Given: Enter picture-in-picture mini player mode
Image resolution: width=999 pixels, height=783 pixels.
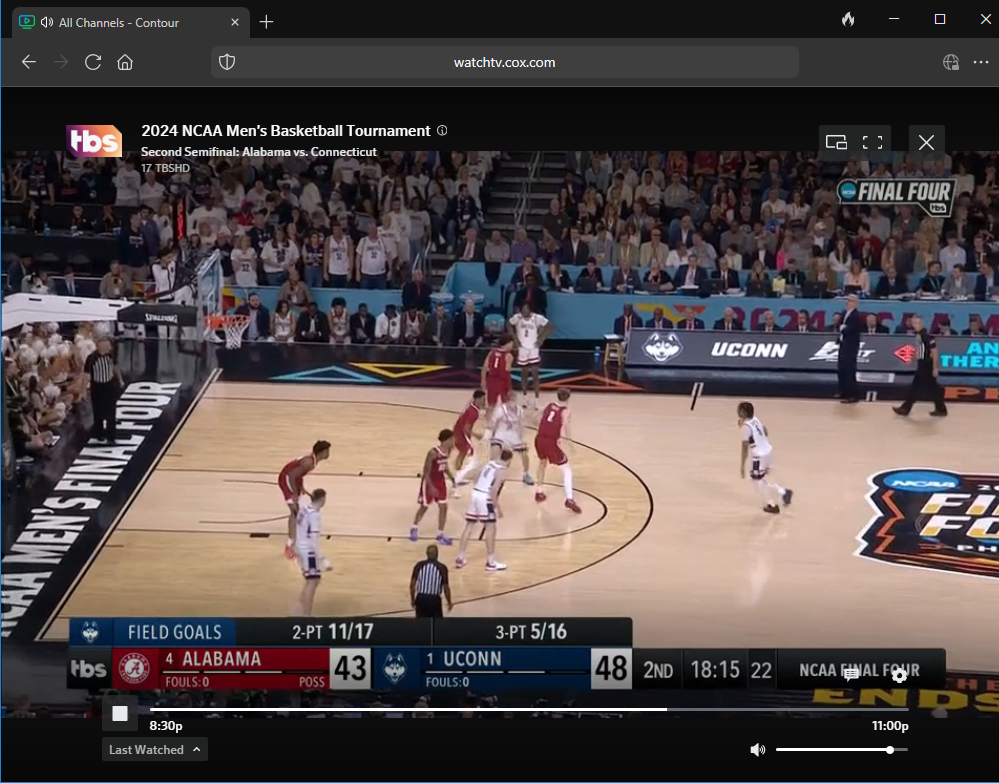Looking at the screenshot, I should (836, 142).
